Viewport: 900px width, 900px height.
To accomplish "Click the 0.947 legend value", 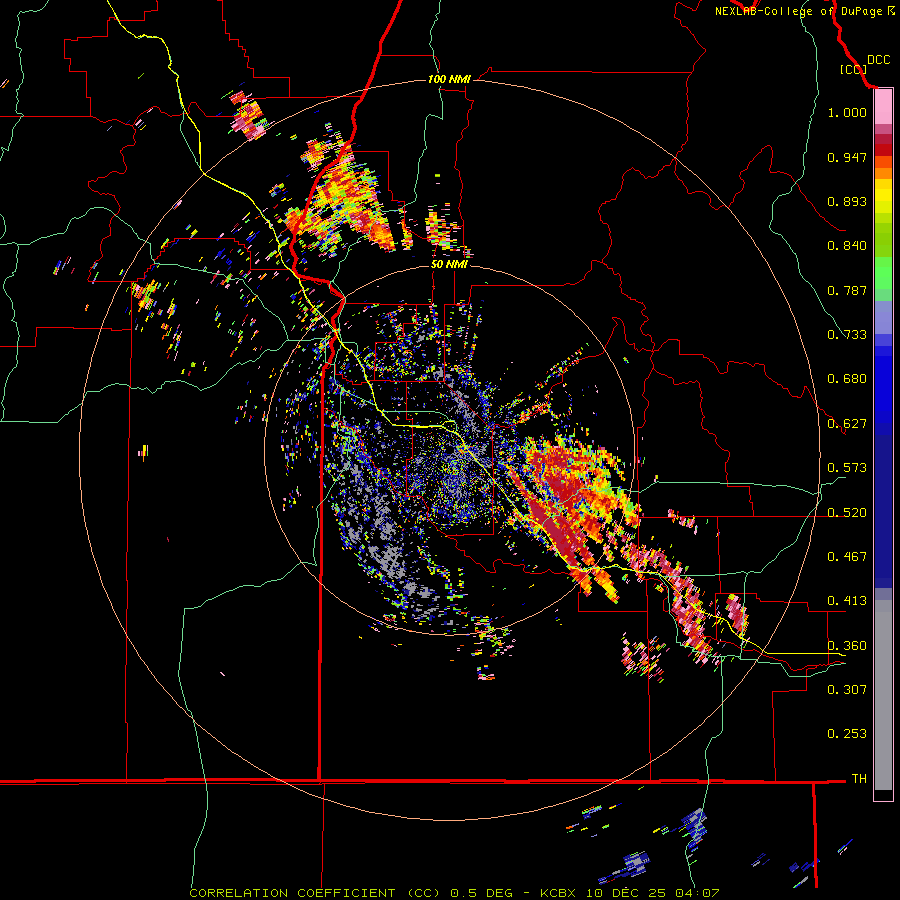I will click(x=847, y=157).
